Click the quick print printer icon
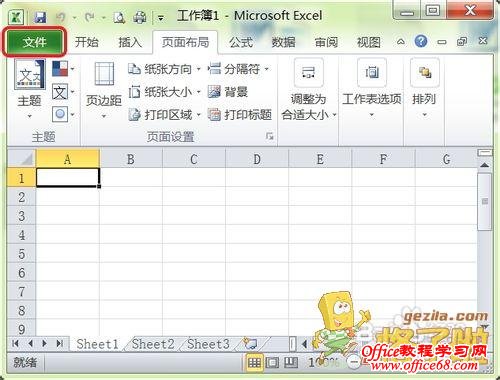The height and width of the screenshot is (380, 500). point(140,17)
